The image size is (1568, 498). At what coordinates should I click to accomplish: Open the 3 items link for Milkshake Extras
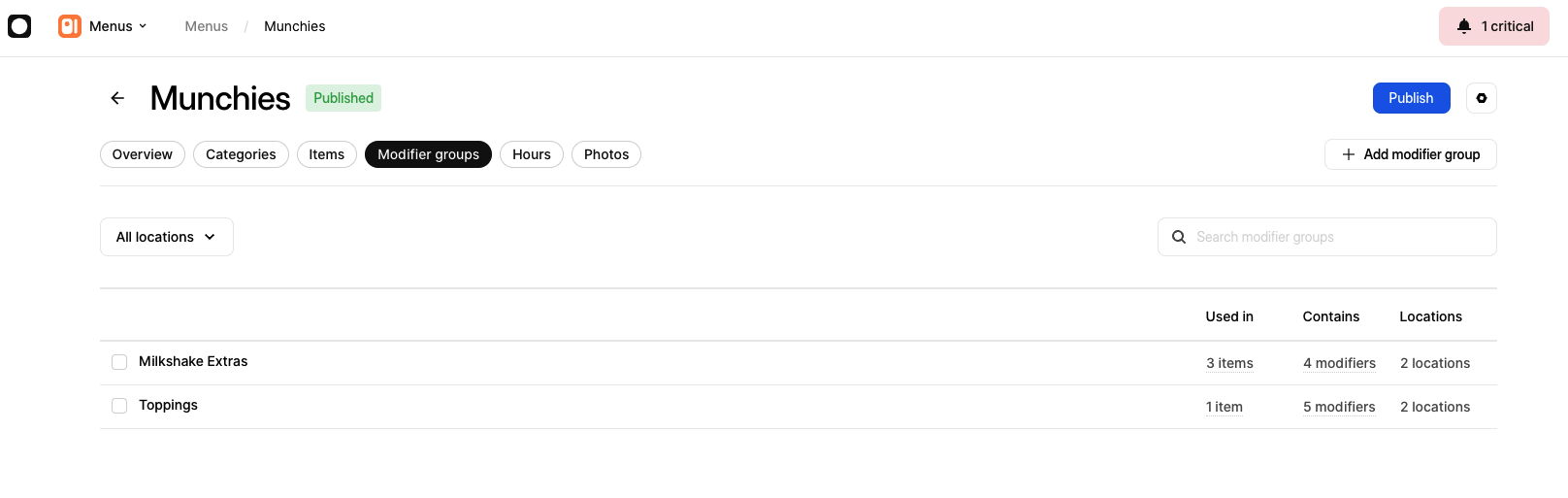tap(1229, 363)
